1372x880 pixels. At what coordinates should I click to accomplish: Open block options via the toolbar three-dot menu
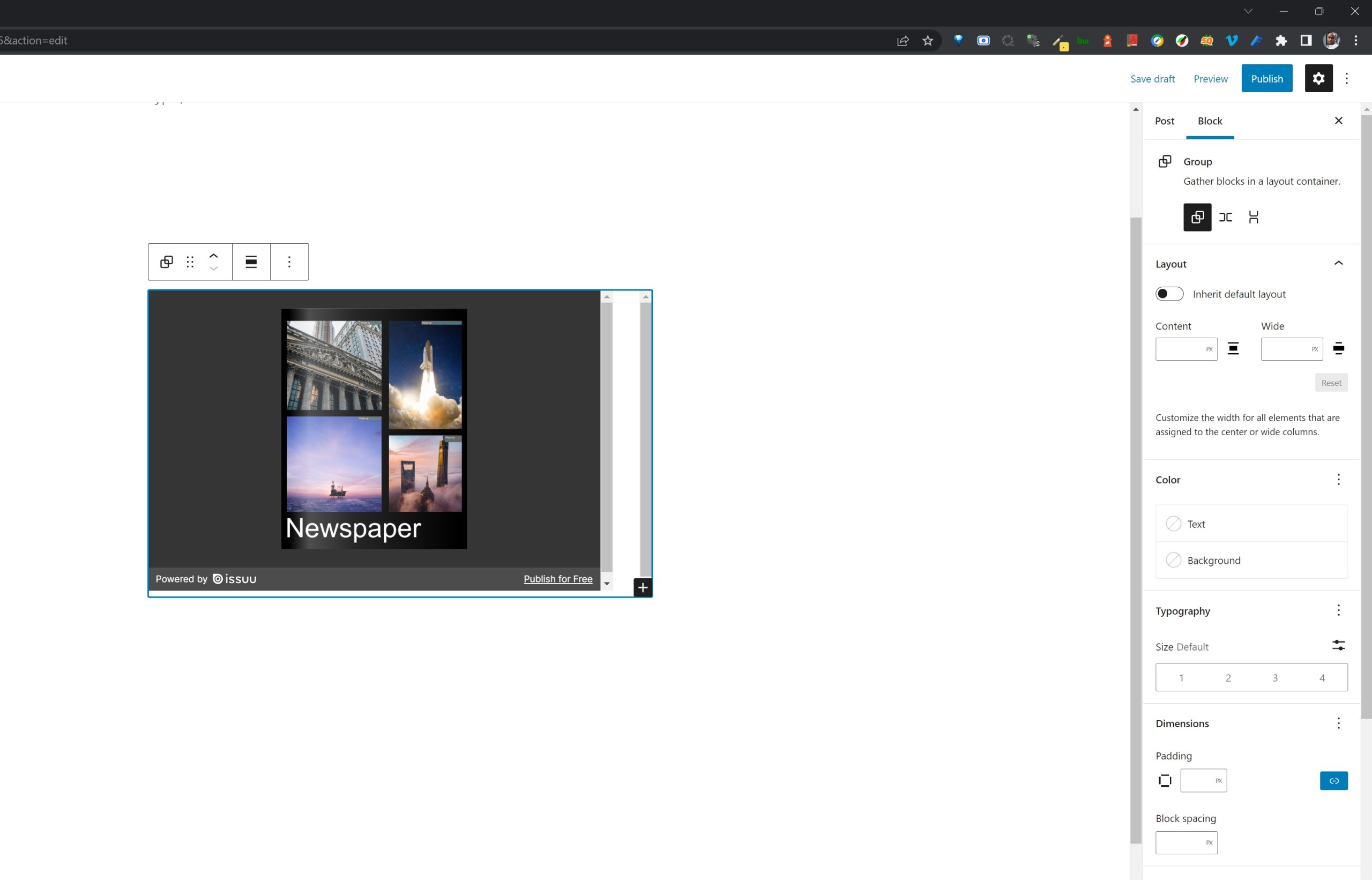[289, 262]
